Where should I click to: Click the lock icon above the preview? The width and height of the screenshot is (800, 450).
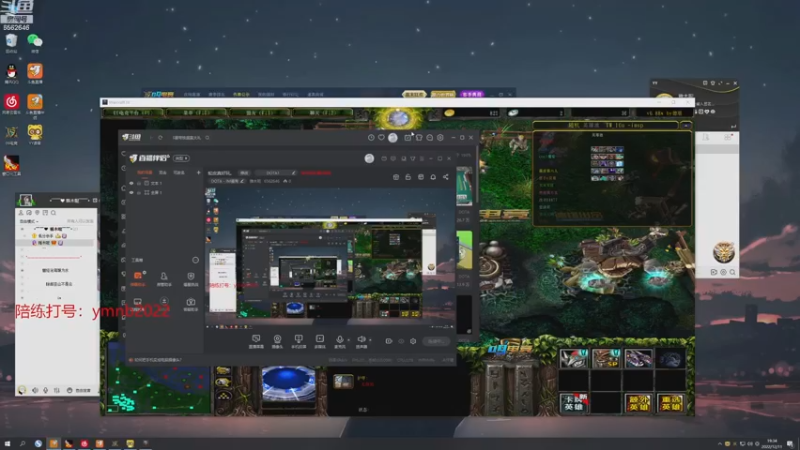click(408, 177)
